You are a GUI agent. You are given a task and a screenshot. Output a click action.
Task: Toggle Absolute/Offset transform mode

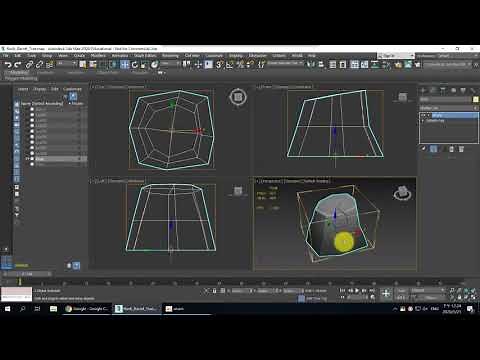point(223,291)
